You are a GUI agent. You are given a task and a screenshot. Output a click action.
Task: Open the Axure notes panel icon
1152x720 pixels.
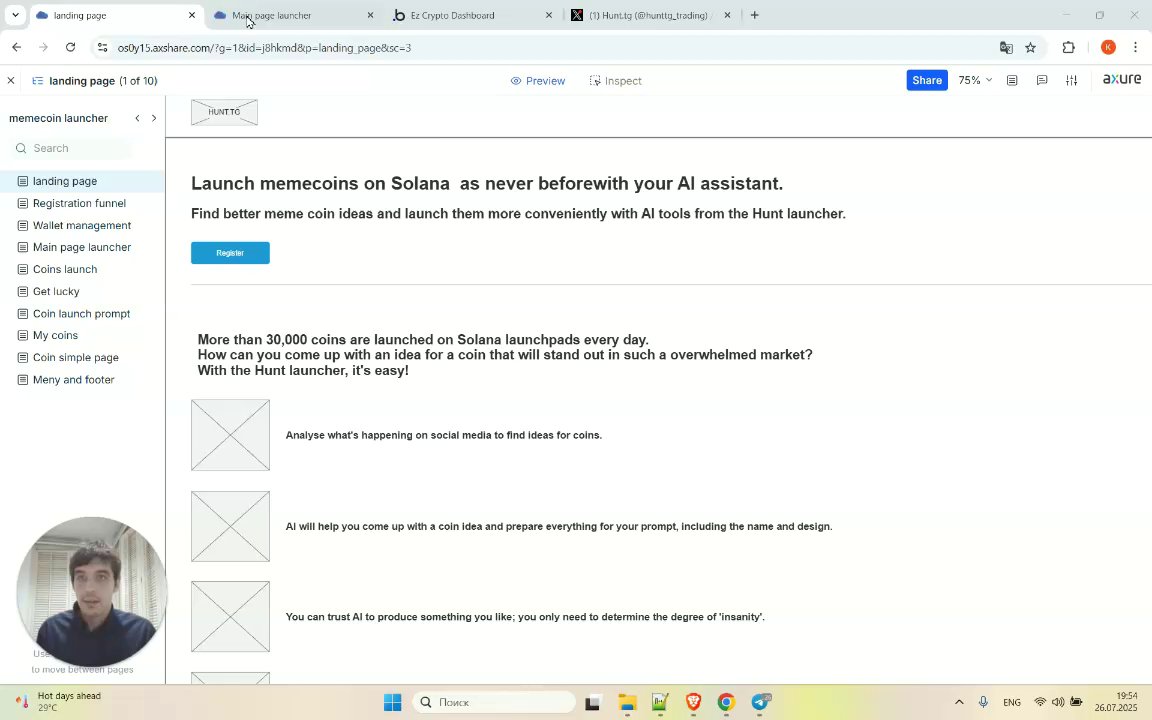point(1012,80)
